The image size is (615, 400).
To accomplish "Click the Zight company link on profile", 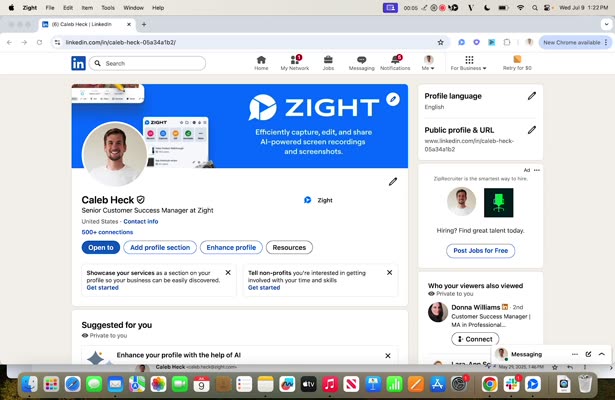I will [x=318, y=200].
